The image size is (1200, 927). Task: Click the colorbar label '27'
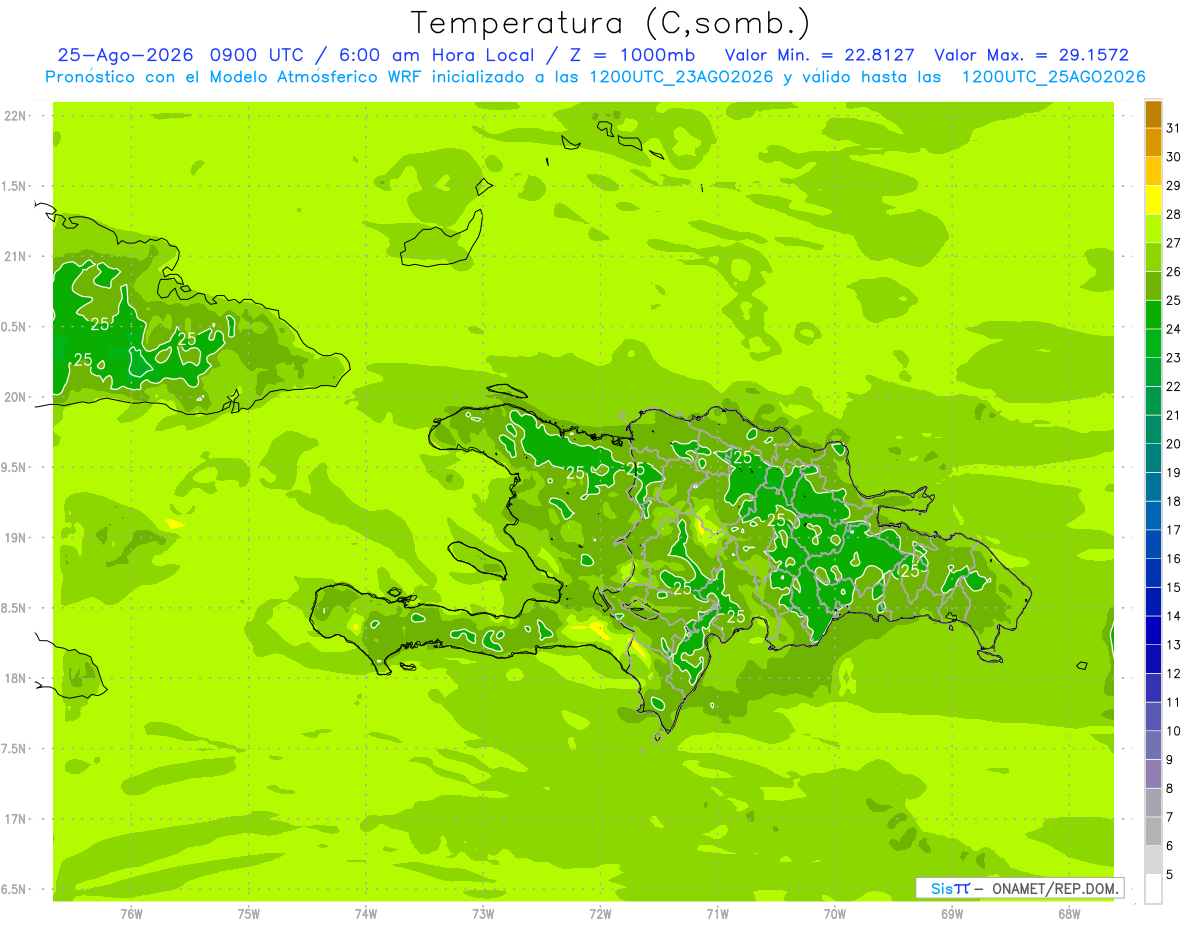(x=1174, y=243)
